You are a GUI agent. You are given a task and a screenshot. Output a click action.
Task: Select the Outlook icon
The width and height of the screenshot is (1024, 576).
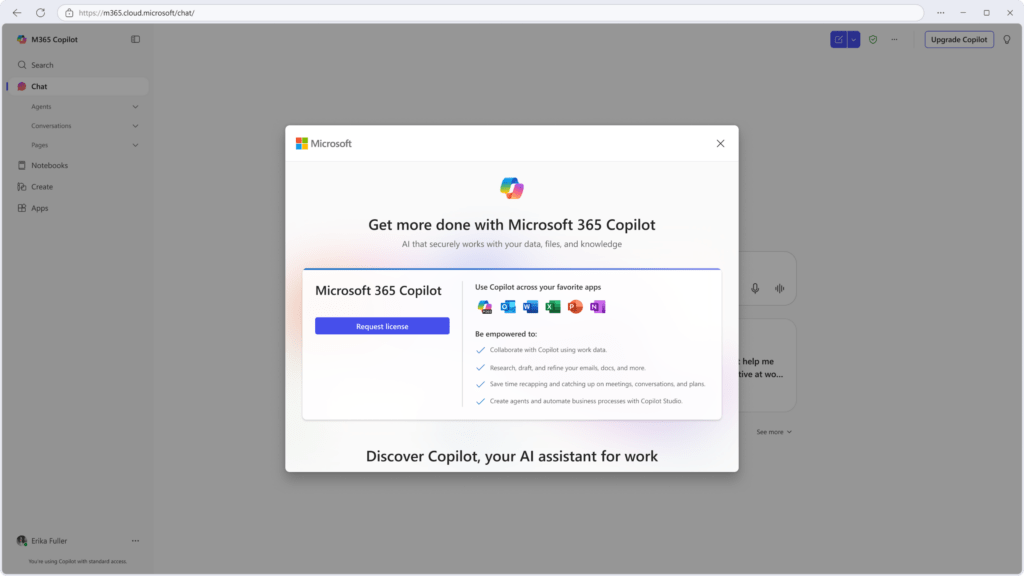(x=507, y=306)
